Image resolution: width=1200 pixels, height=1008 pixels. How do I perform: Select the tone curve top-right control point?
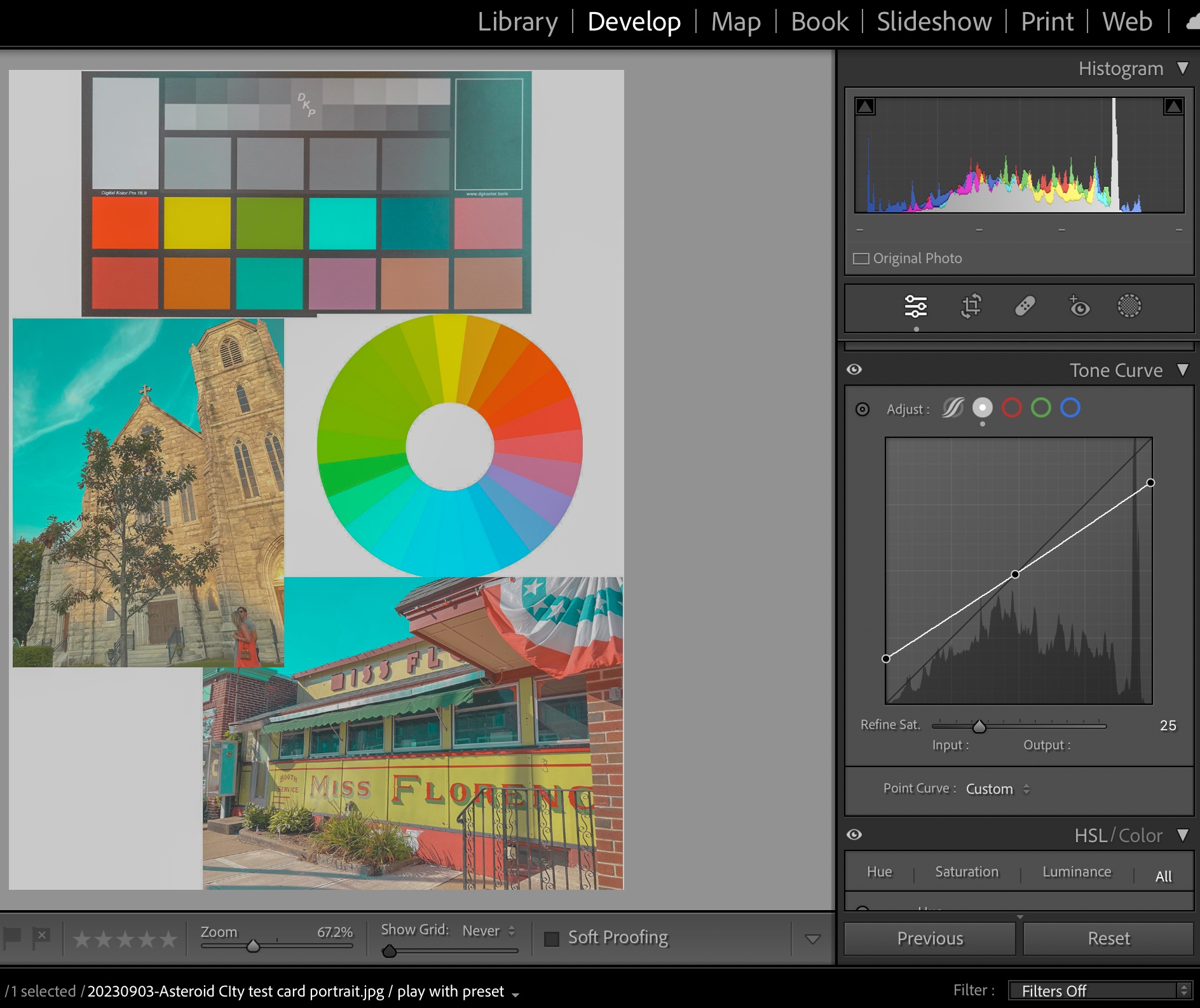click(x=1150, y=483)
